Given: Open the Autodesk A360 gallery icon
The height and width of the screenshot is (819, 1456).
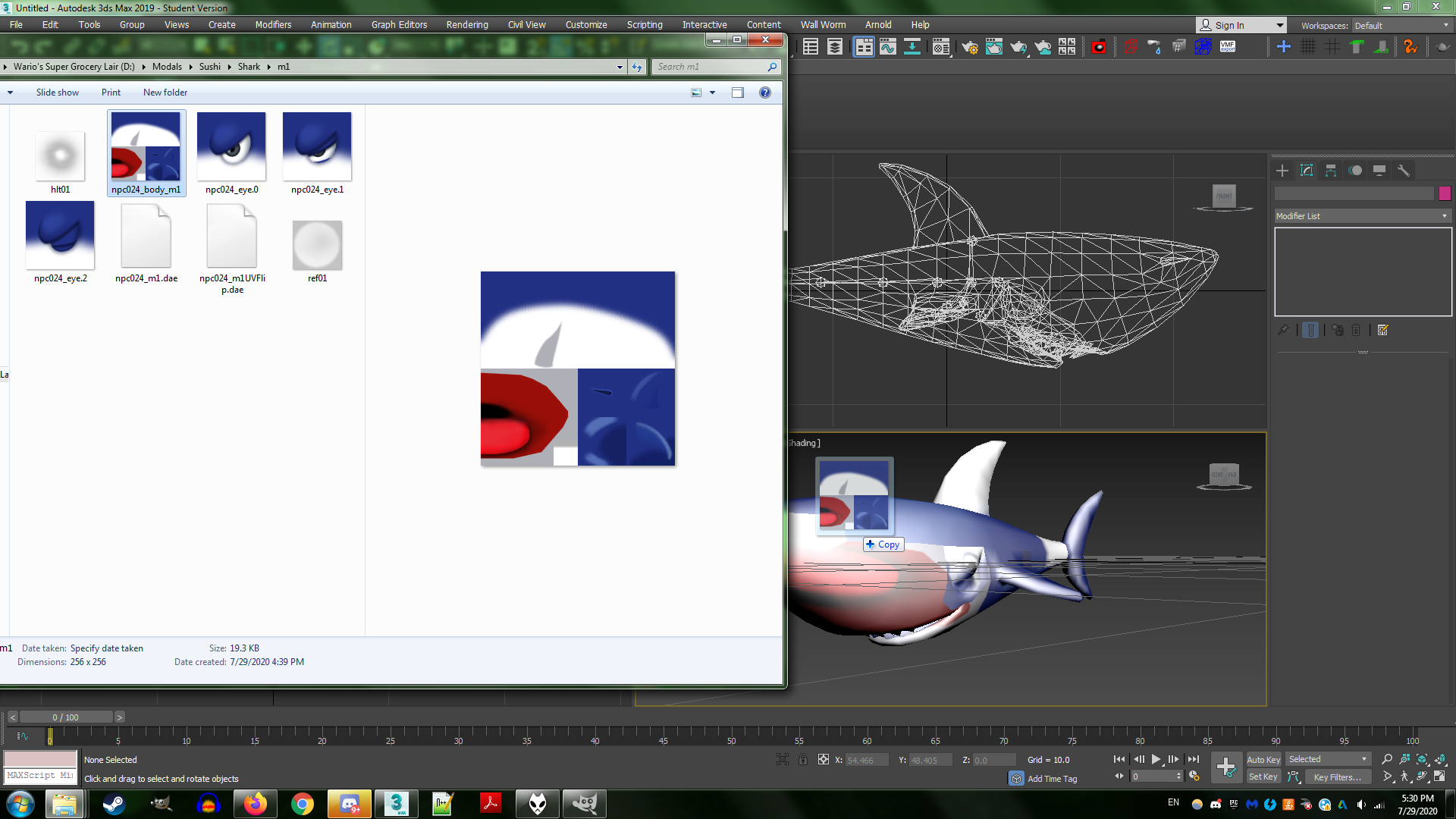Looking at the screenshot, I should point(1067,47).
